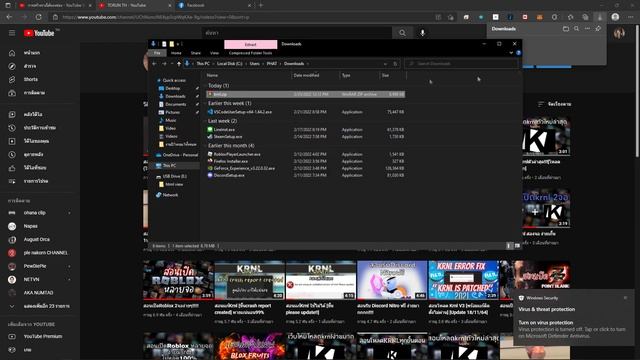Image resolution: width=640 pixels, height=360 pixels.
Task: Collapse Earlier this month group
Action: (x=205, y=146)
